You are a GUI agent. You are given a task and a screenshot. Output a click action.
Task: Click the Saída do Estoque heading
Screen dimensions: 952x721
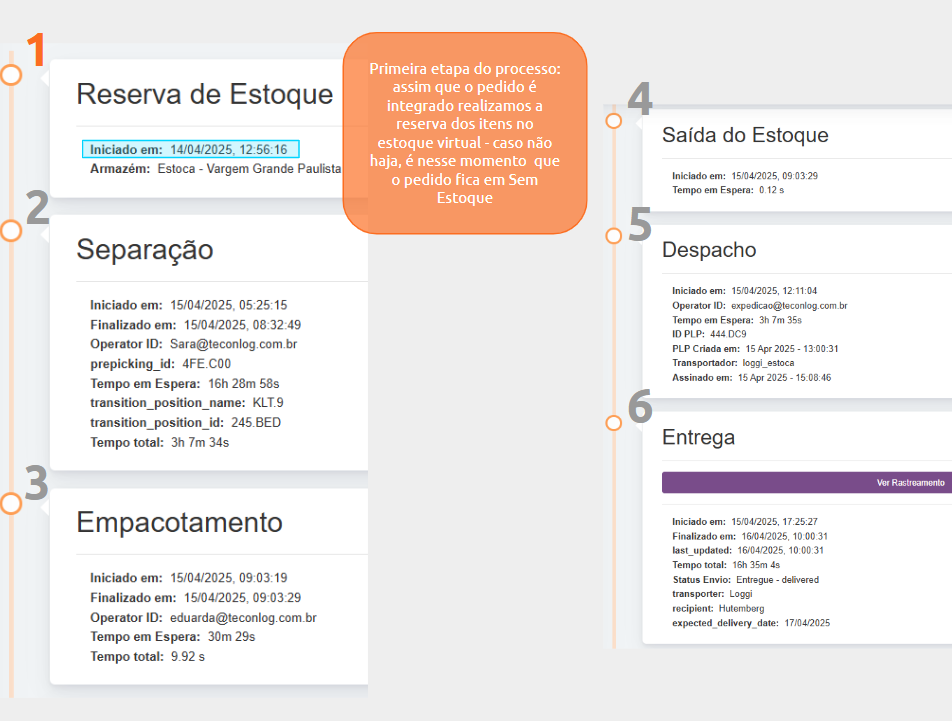coord(745,136)
